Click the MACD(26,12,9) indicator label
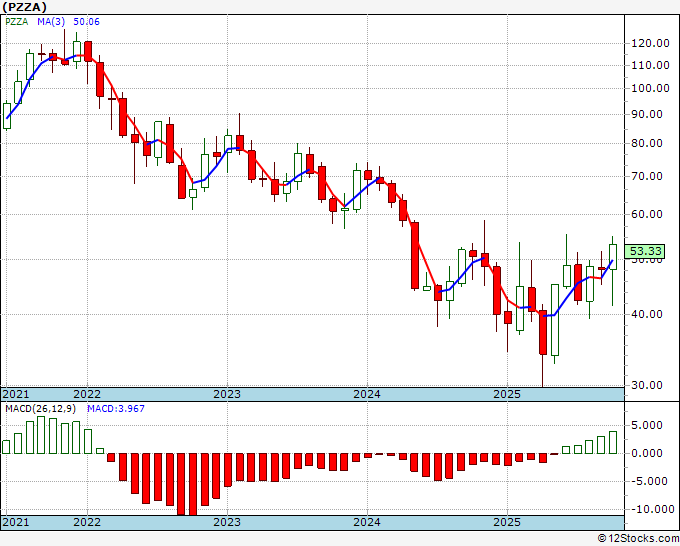This screenshot has height=546, width=680. (x=41, y=409)
